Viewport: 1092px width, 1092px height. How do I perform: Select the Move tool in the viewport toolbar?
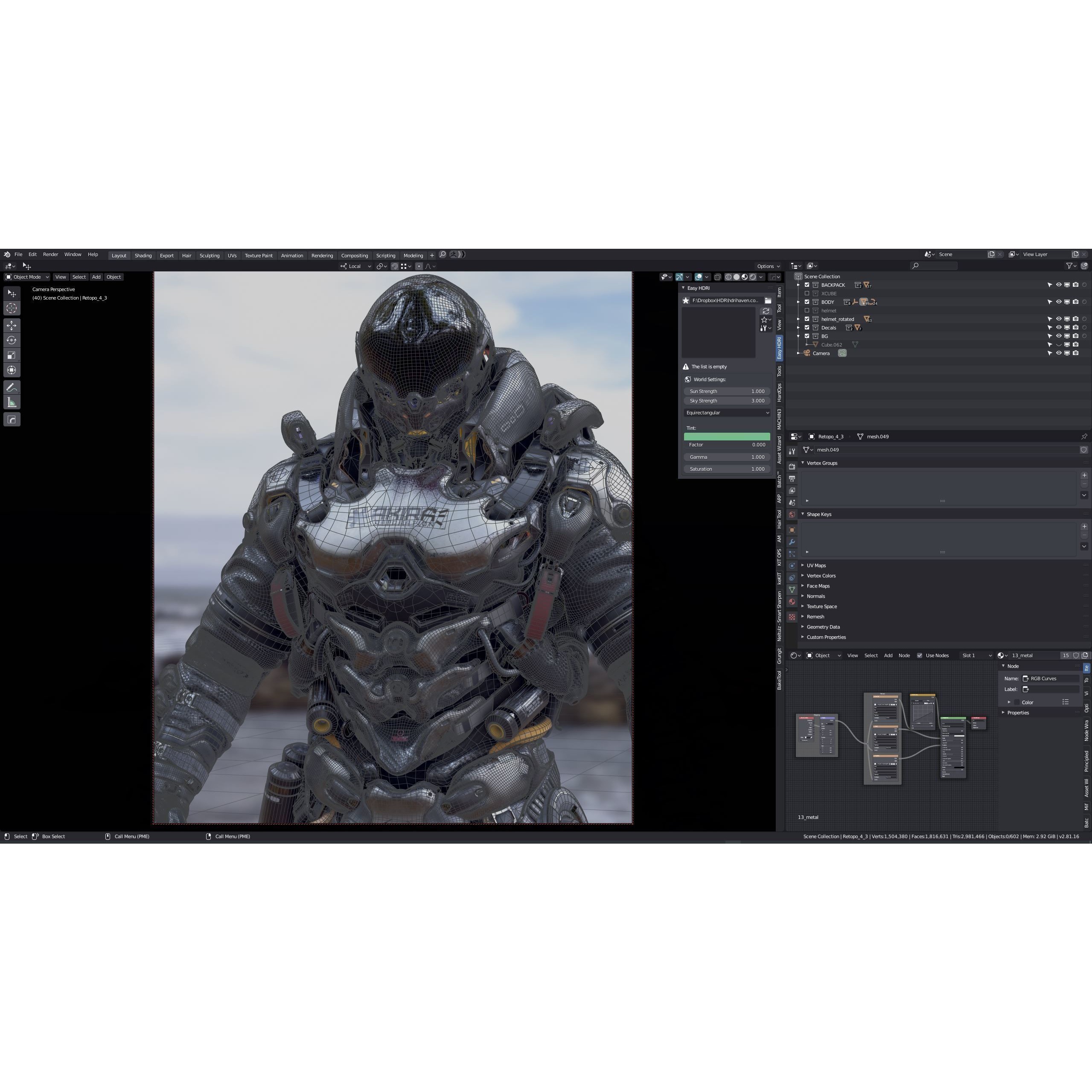point(12,325)
